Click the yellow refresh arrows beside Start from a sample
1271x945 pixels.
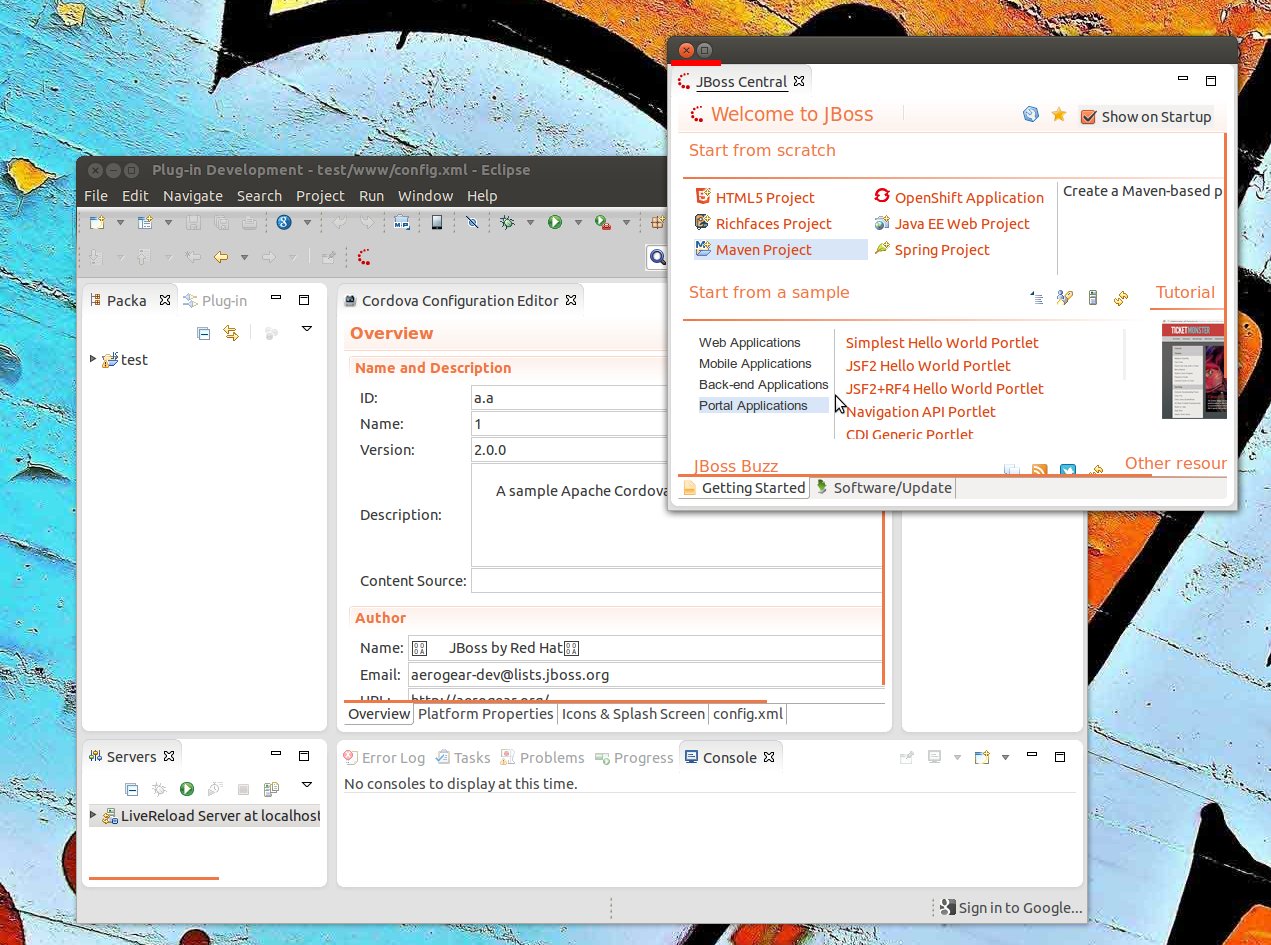[x=1121, y=297]
